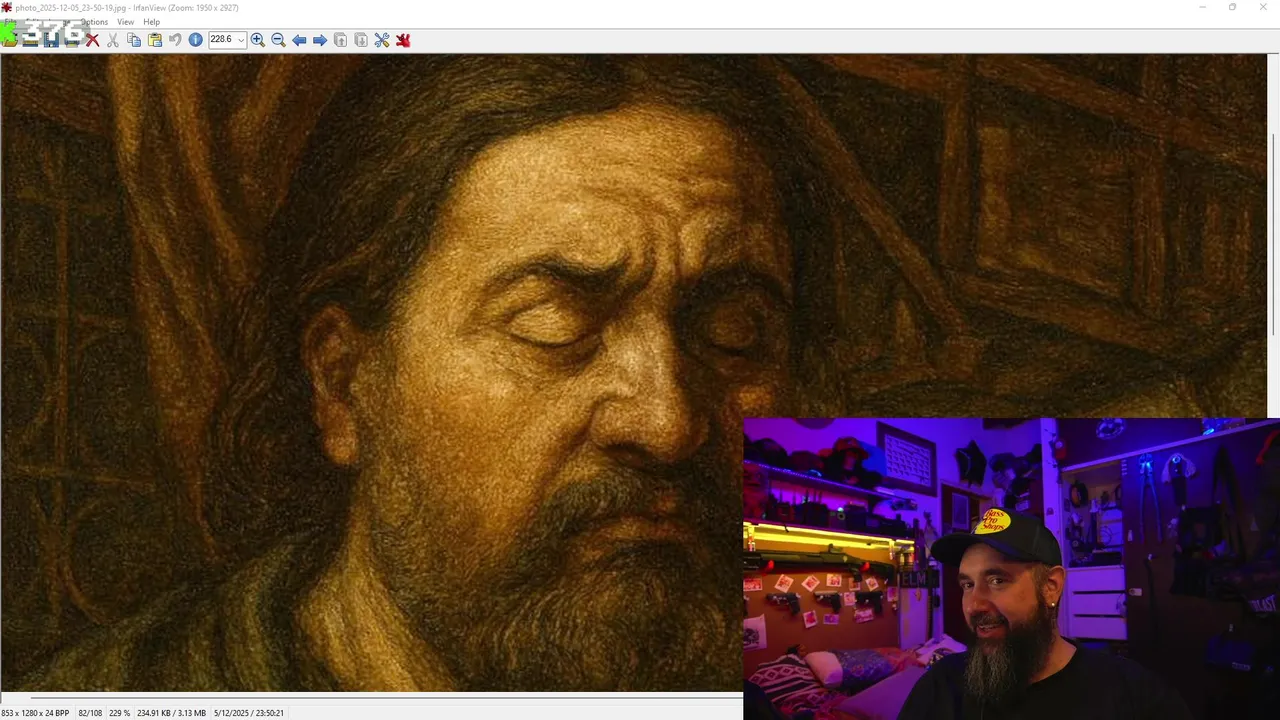The height and width of the screenshot is (720, 1280).
Task: Click status bar text 853 x 1280 x 24 BPP
Action: 35,713
